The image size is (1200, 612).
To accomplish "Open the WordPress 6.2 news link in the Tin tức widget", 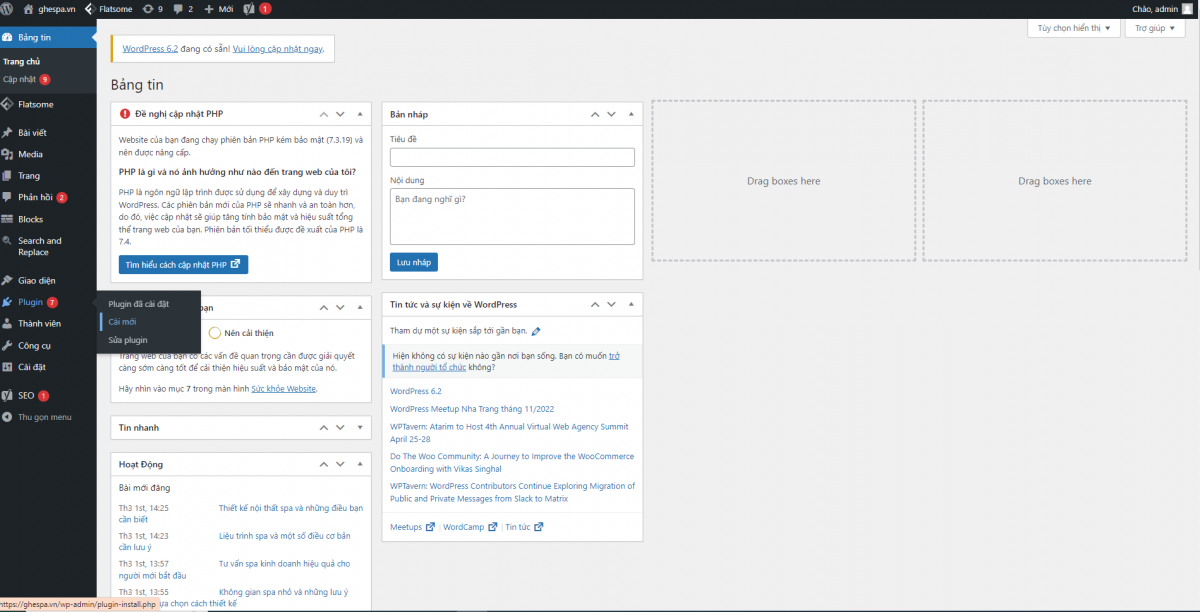I will click(416, 391).
